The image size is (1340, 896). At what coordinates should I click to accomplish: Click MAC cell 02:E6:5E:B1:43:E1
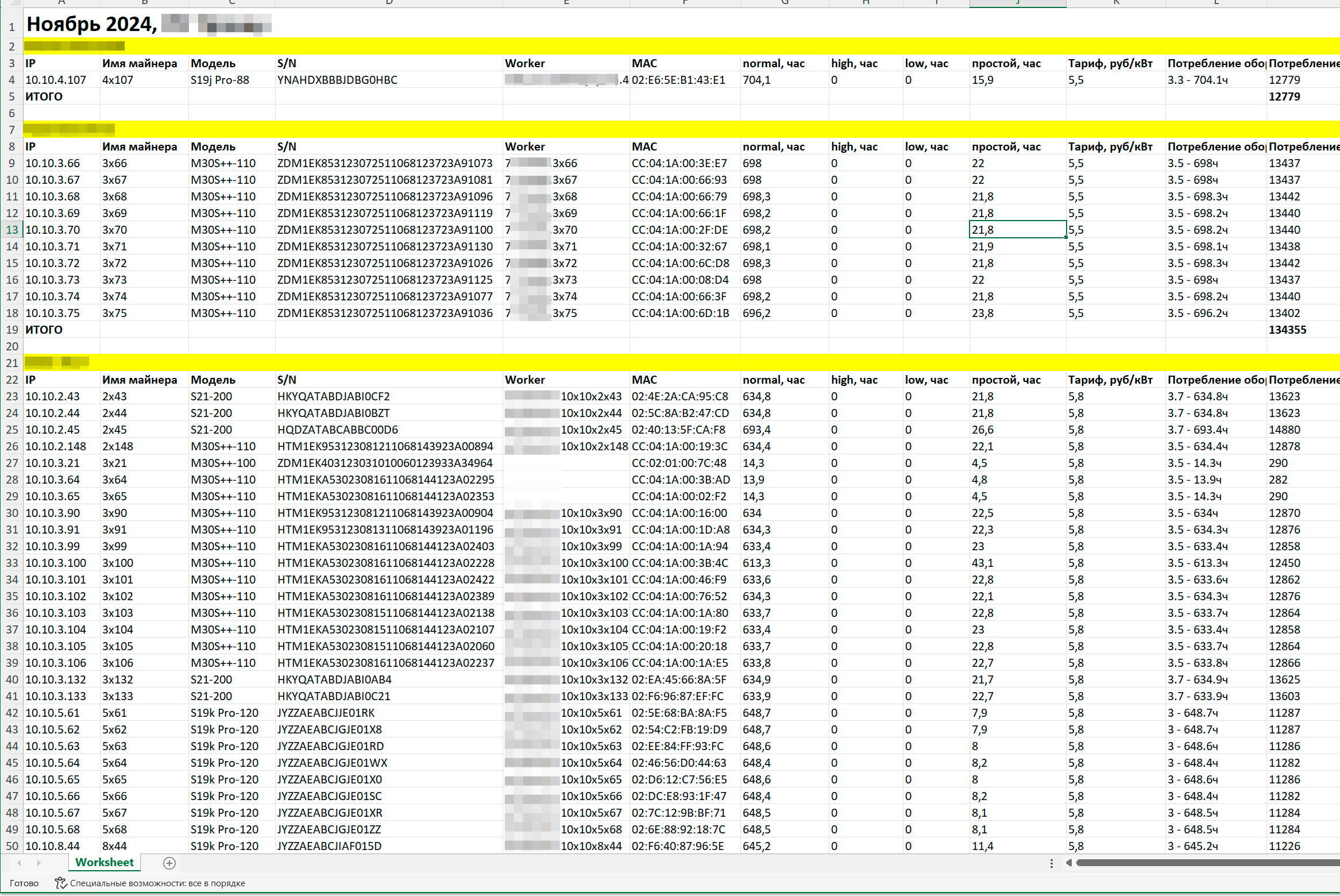click(685, 80)
